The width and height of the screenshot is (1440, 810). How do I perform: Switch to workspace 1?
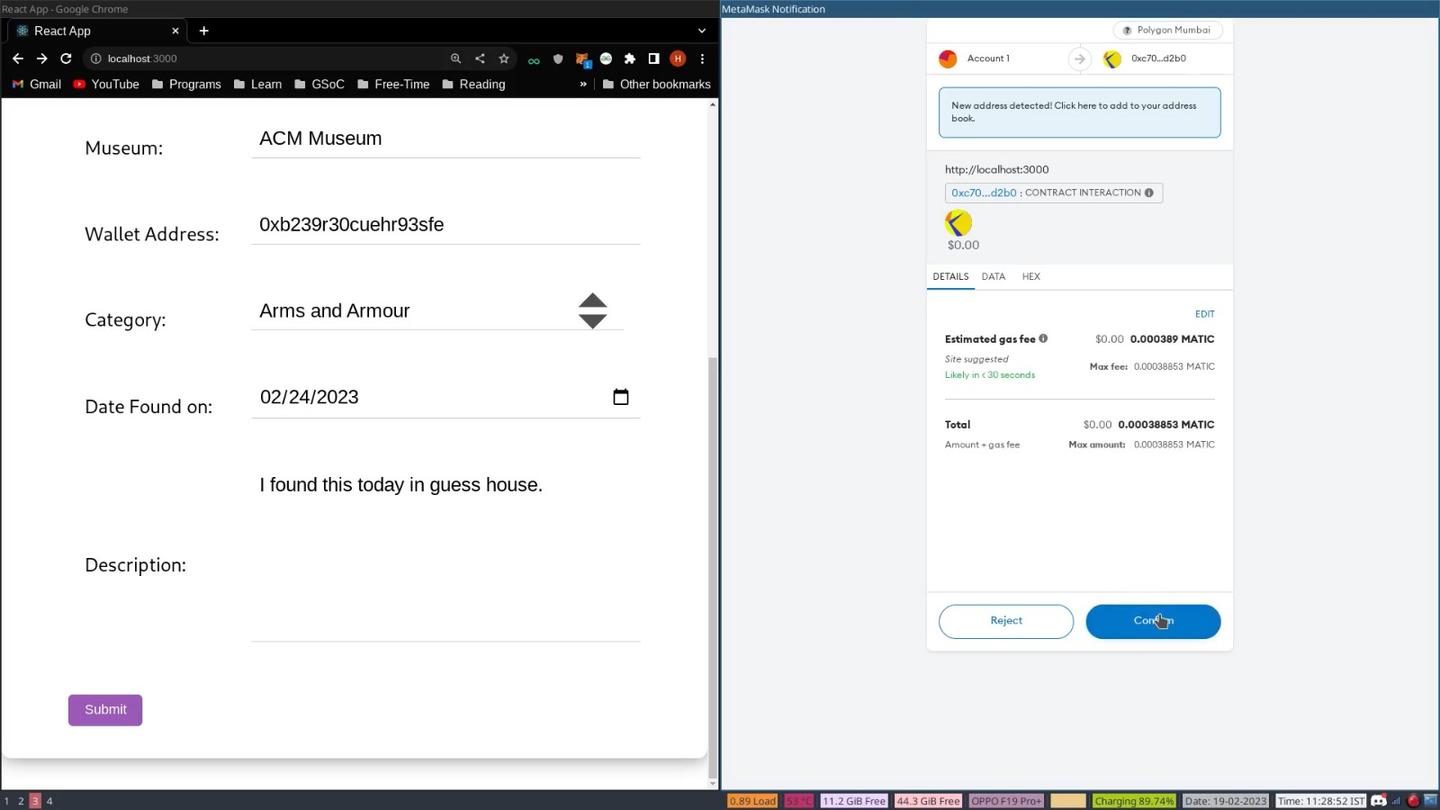(x=5, y=801)
